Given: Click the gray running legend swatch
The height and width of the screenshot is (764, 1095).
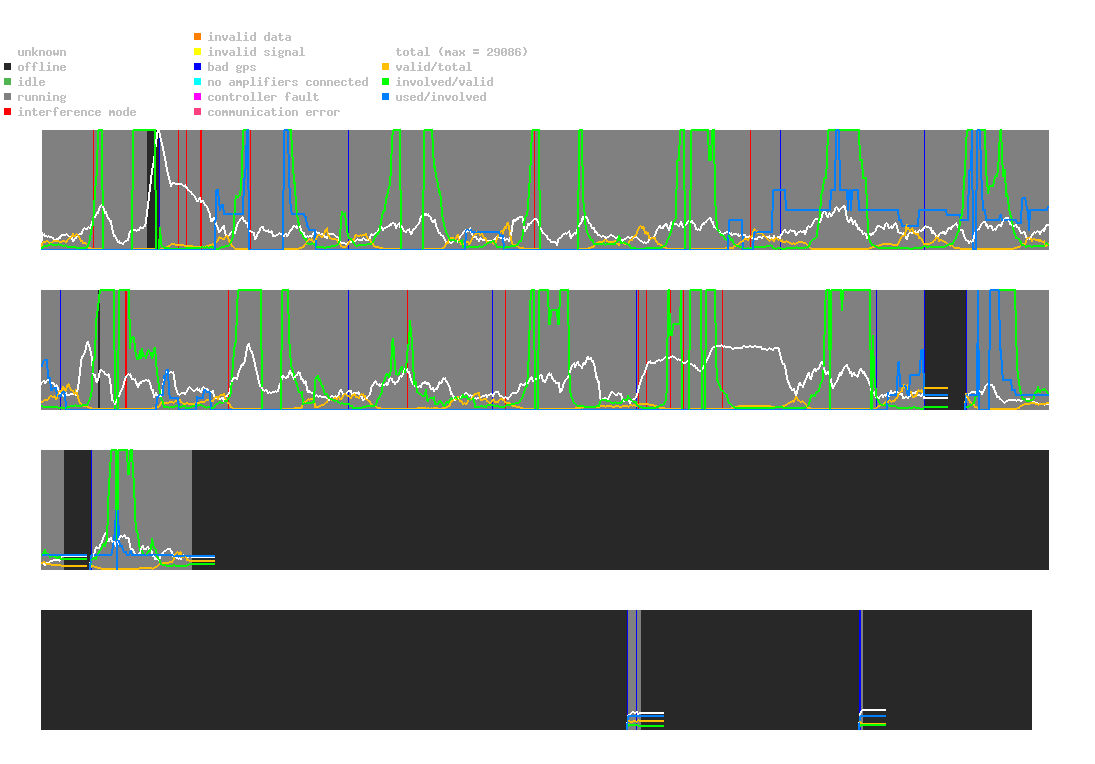Looking at the screenshot, I should pos(8,97).
